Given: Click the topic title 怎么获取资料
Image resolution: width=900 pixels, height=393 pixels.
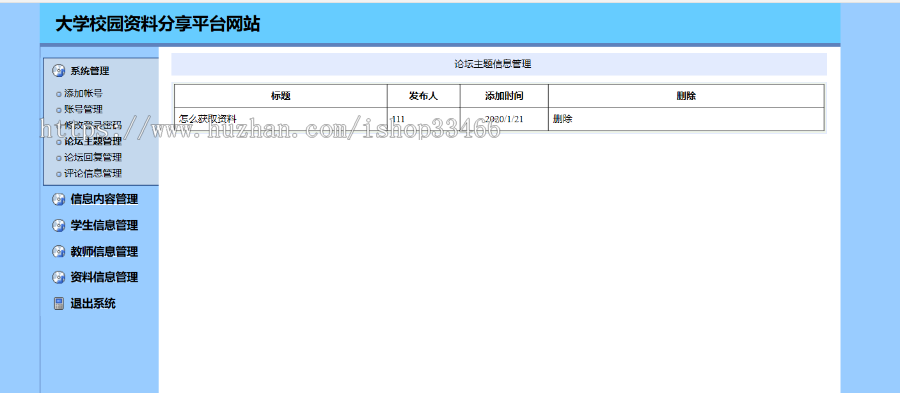Looking at the screenshot, I should pos(208,119).
